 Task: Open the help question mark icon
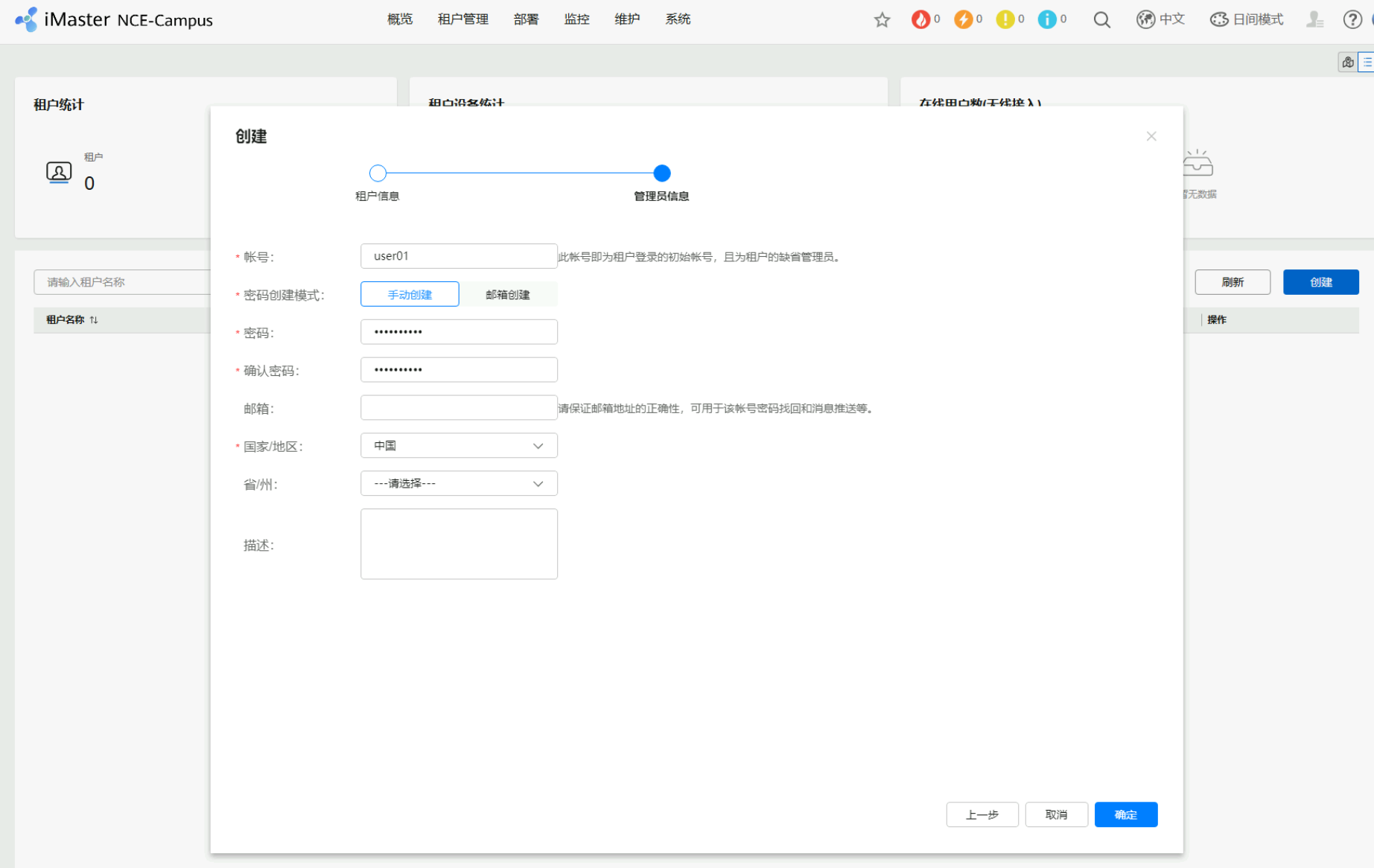1352,20
